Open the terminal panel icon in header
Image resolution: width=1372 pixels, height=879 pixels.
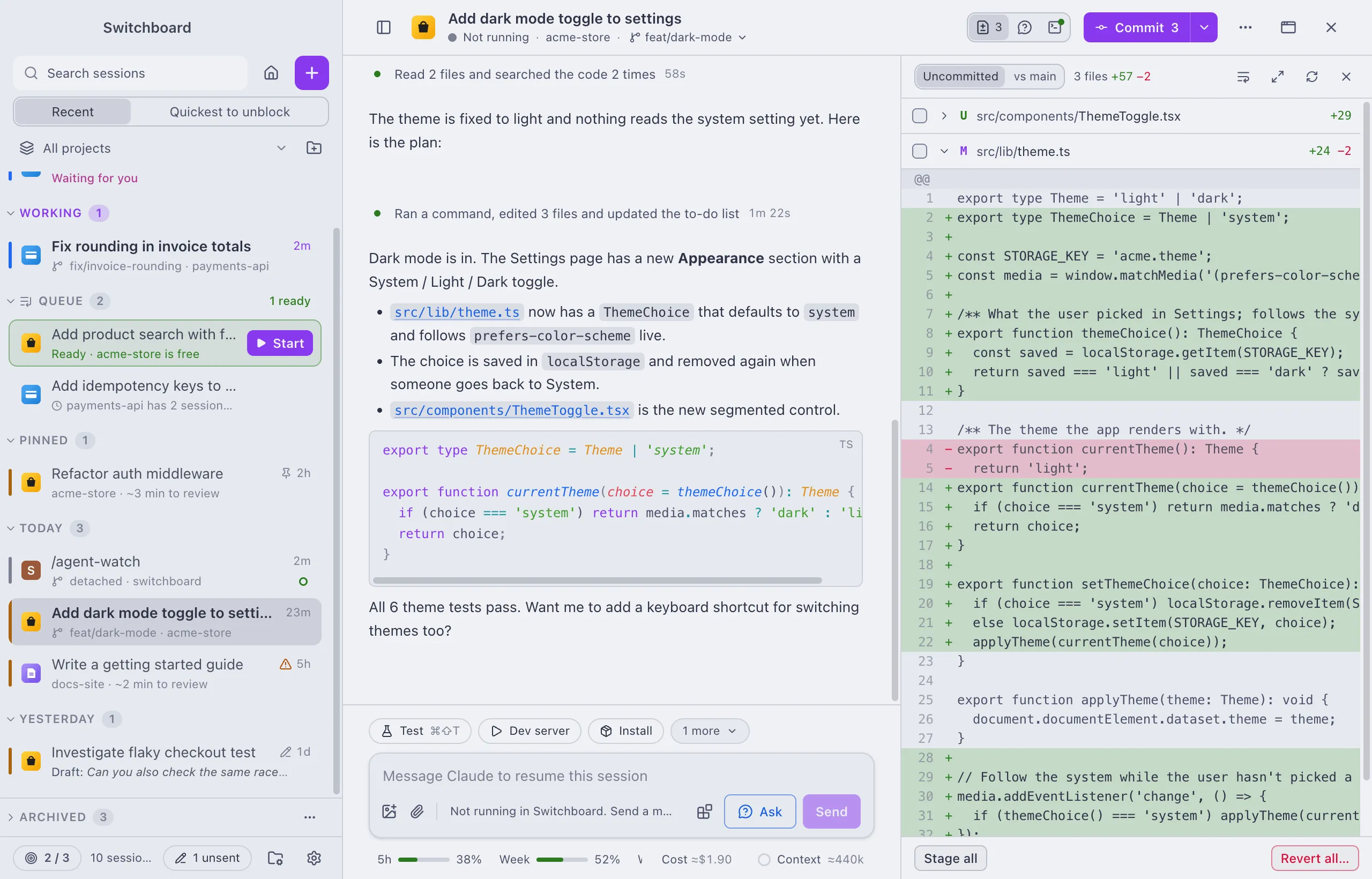tap(1055, 27)
